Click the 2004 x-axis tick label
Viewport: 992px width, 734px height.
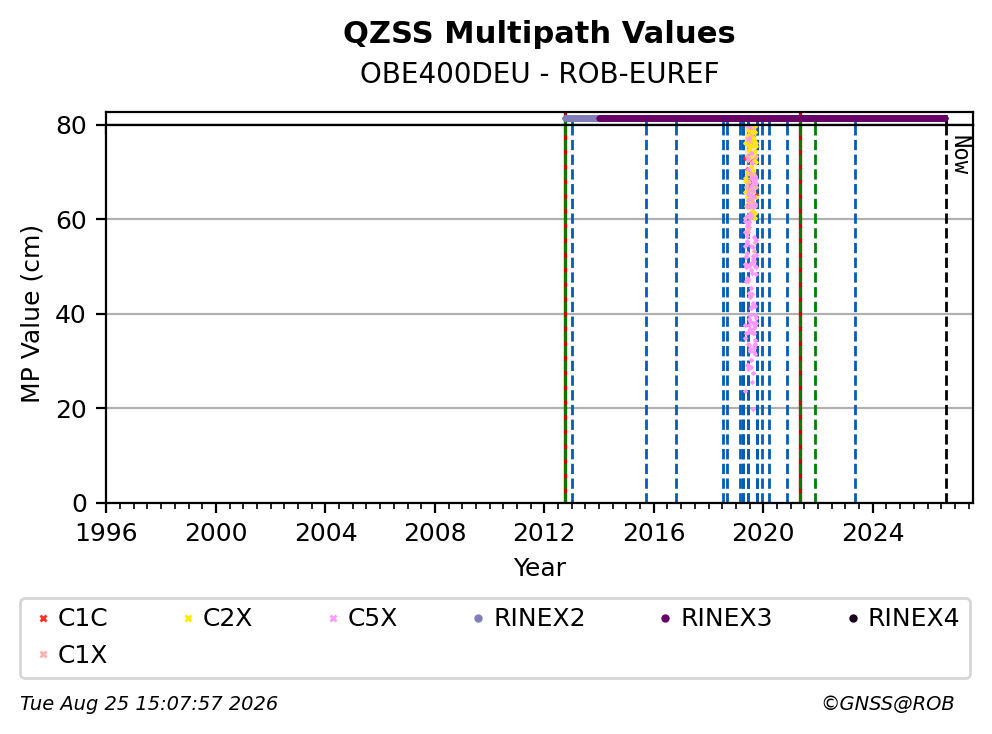click(x=325, y=533)
